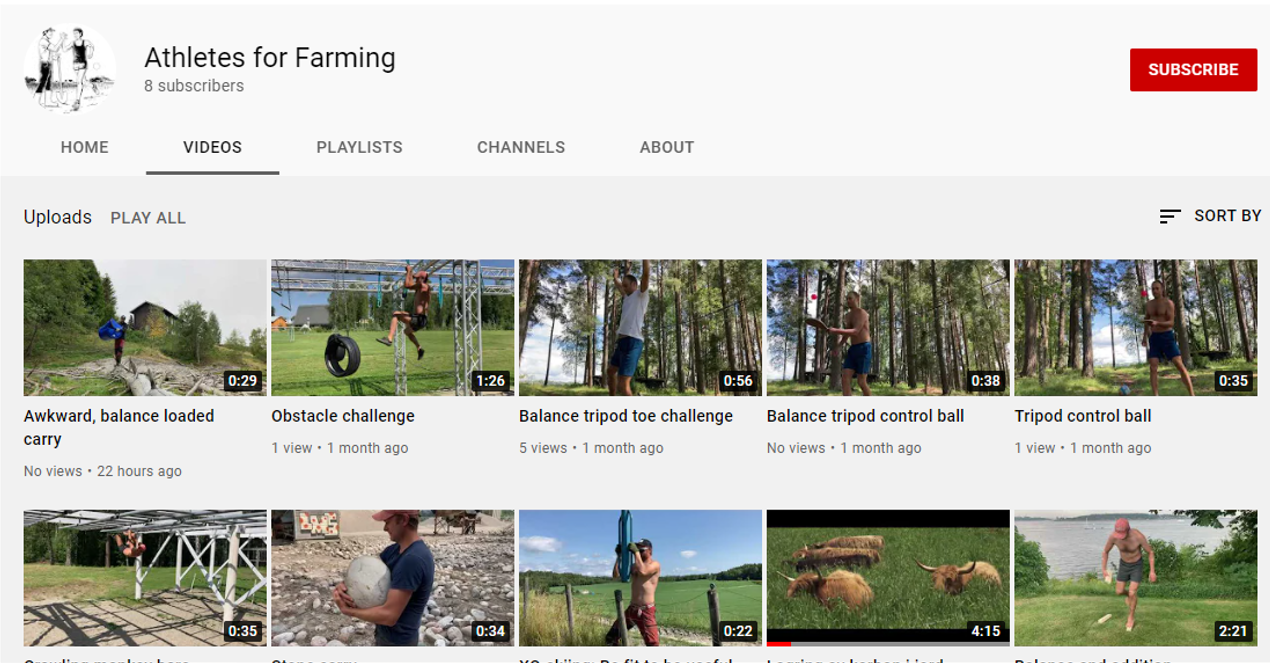Click the Balance tripod control ball title
Image resolution: width=1270 pixels, height=663 pixels.
[865, 416]
